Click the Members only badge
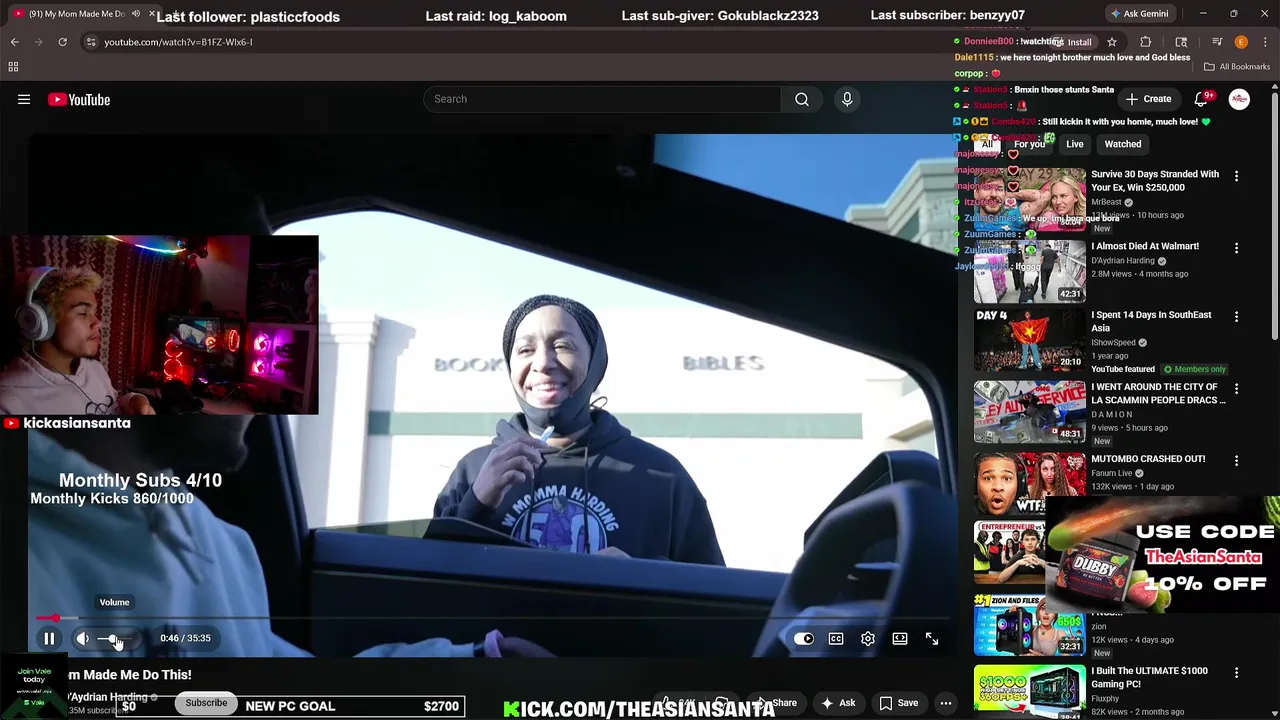The width and height of the screenshot is (1280, 720). 1194,369
